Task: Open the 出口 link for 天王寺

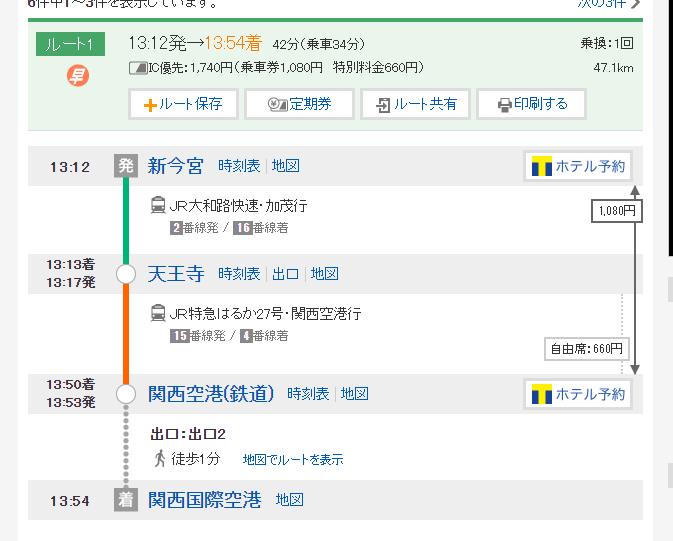Action: (285, 274)
